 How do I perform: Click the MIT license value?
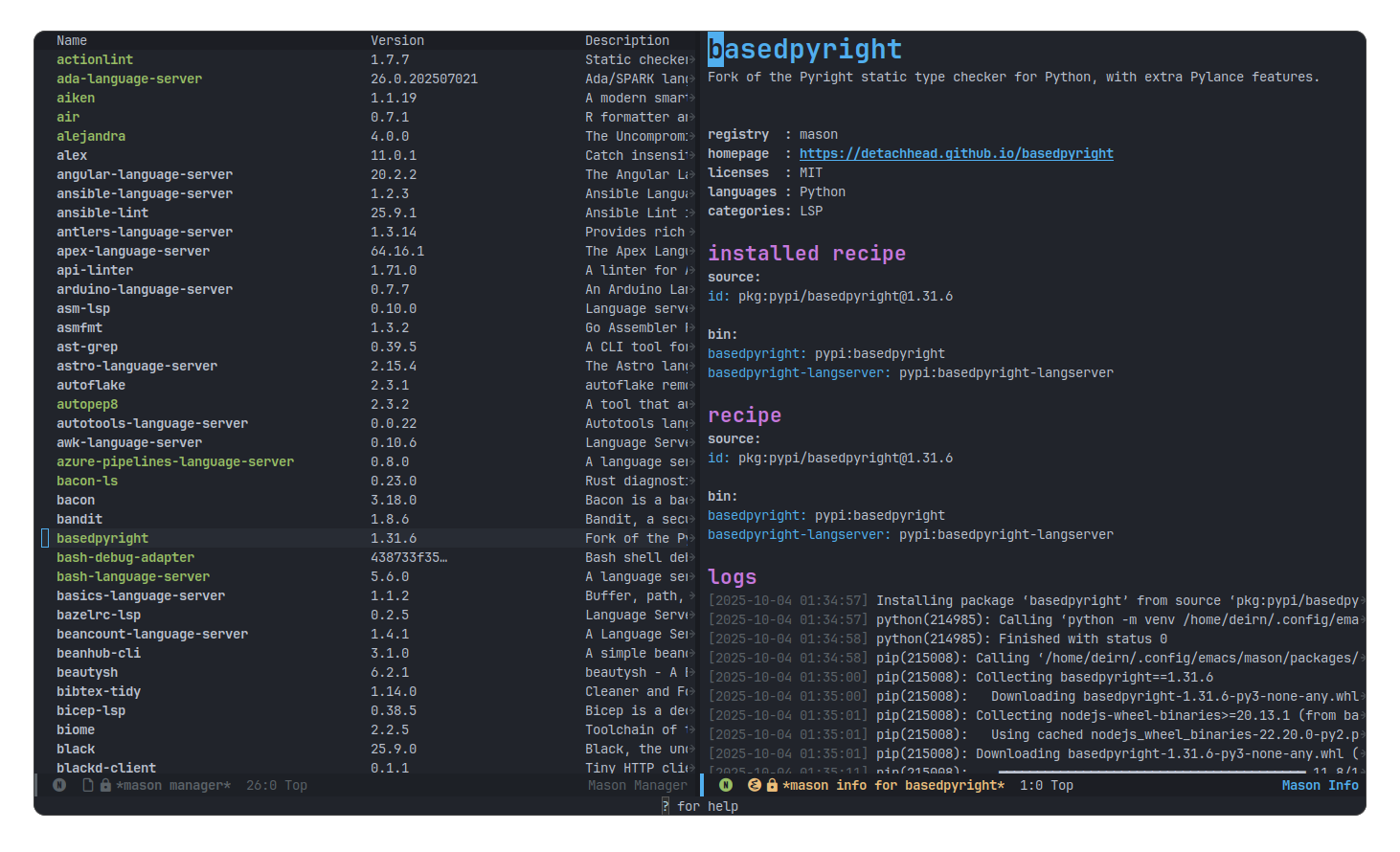coord(811,172)
